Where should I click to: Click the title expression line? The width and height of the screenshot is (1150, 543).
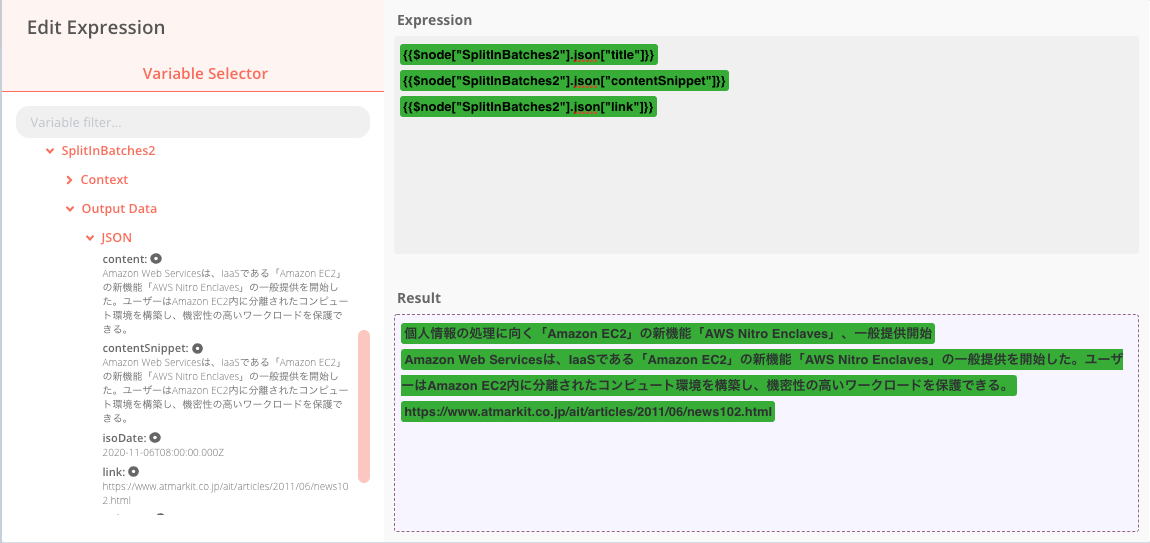tap(528, 55)
